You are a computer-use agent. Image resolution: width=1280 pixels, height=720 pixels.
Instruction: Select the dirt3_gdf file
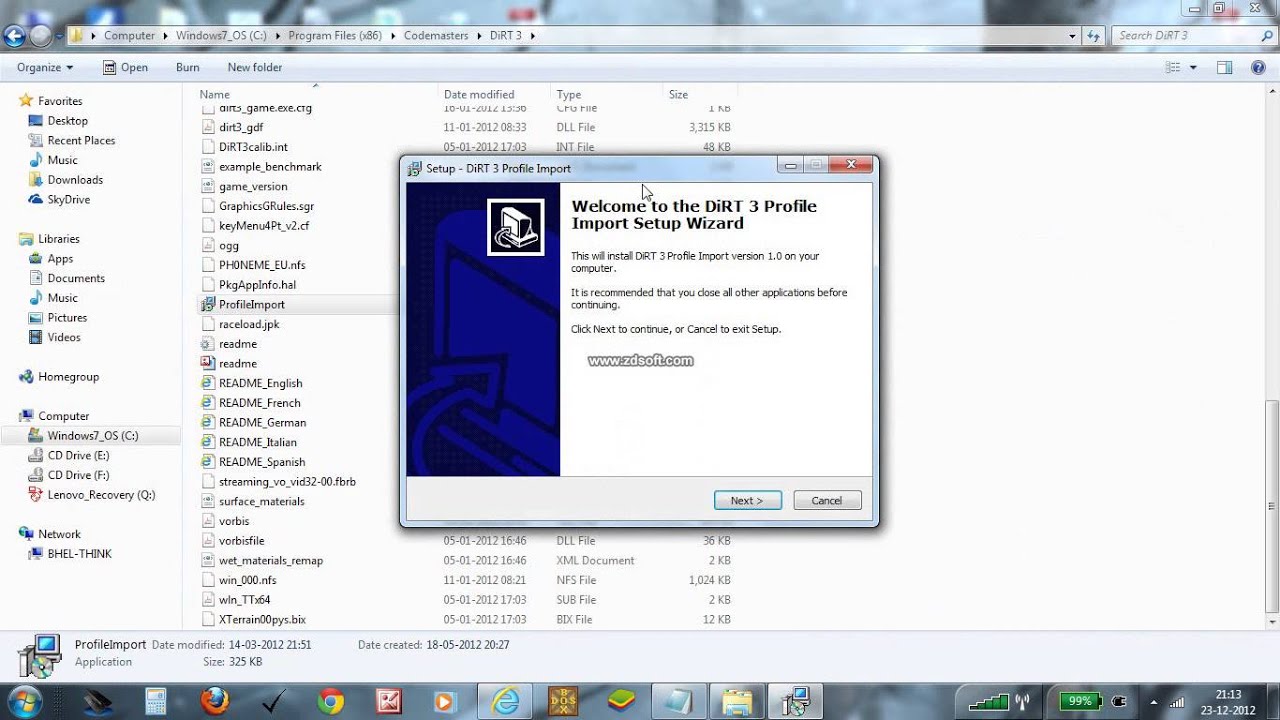pos(241,127)
